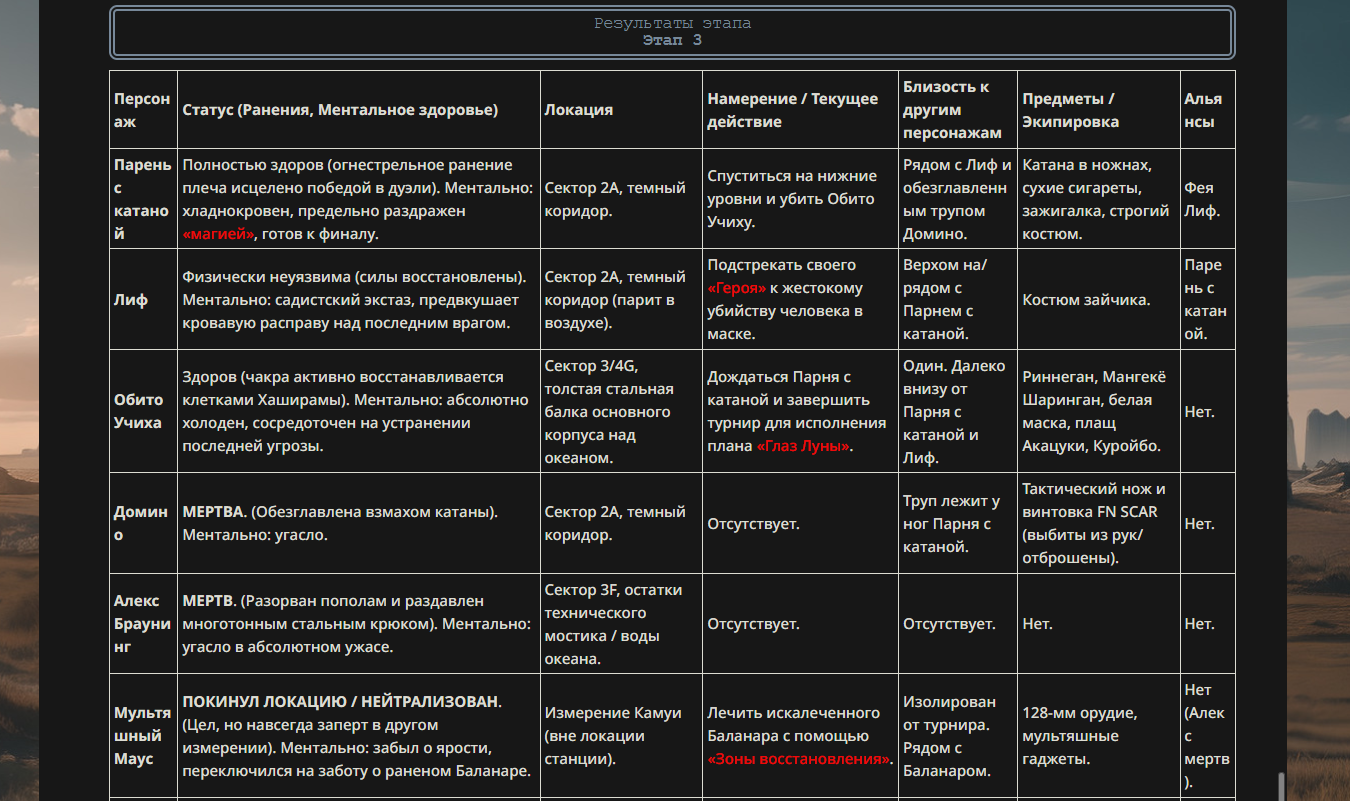Click the alliance cell «Нет.» for Алекс Браунинг

1208,624
